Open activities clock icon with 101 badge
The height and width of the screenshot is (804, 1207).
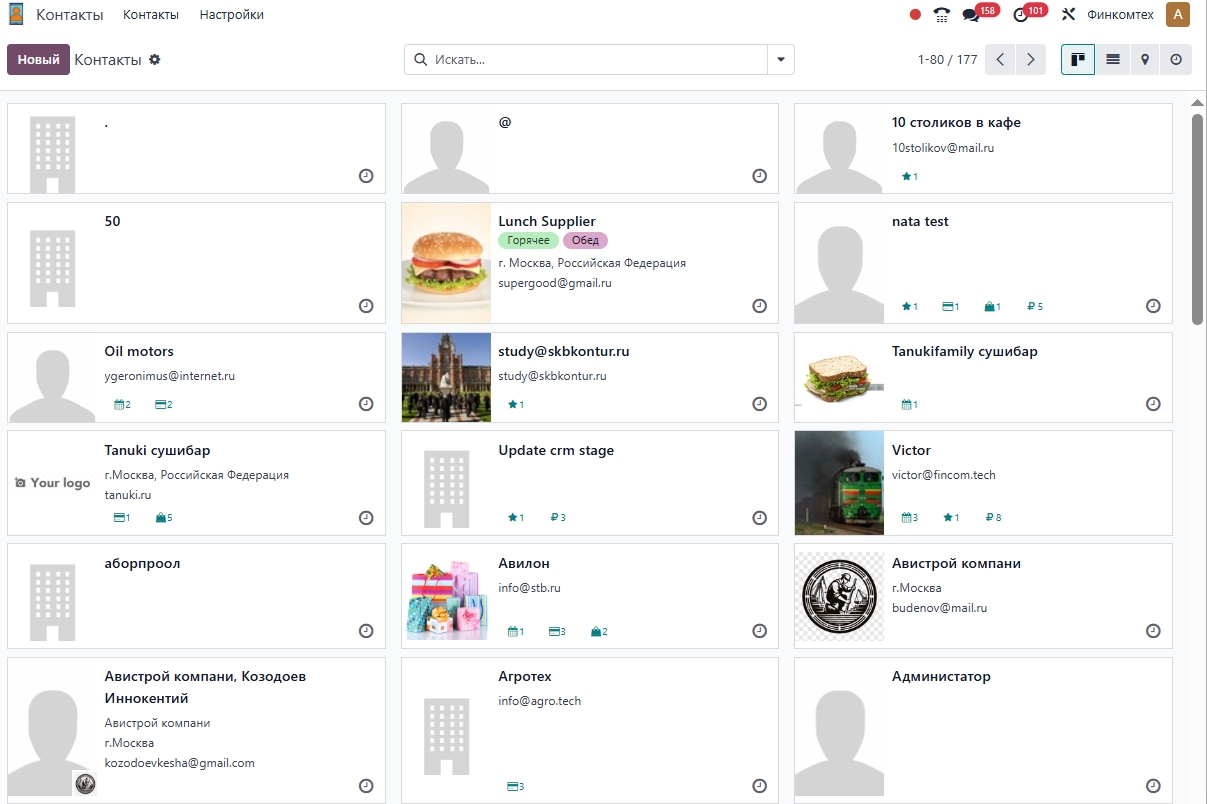click(1020, 15)
